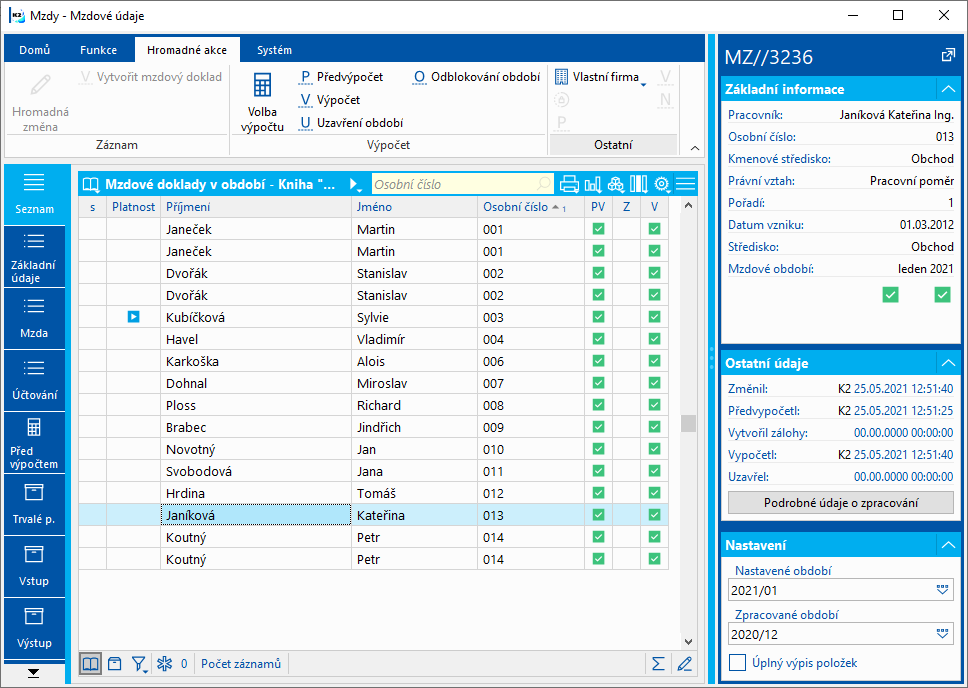Click Uzavření období in ribbon
Screen dimensions: 968x688
pos(351,123)
